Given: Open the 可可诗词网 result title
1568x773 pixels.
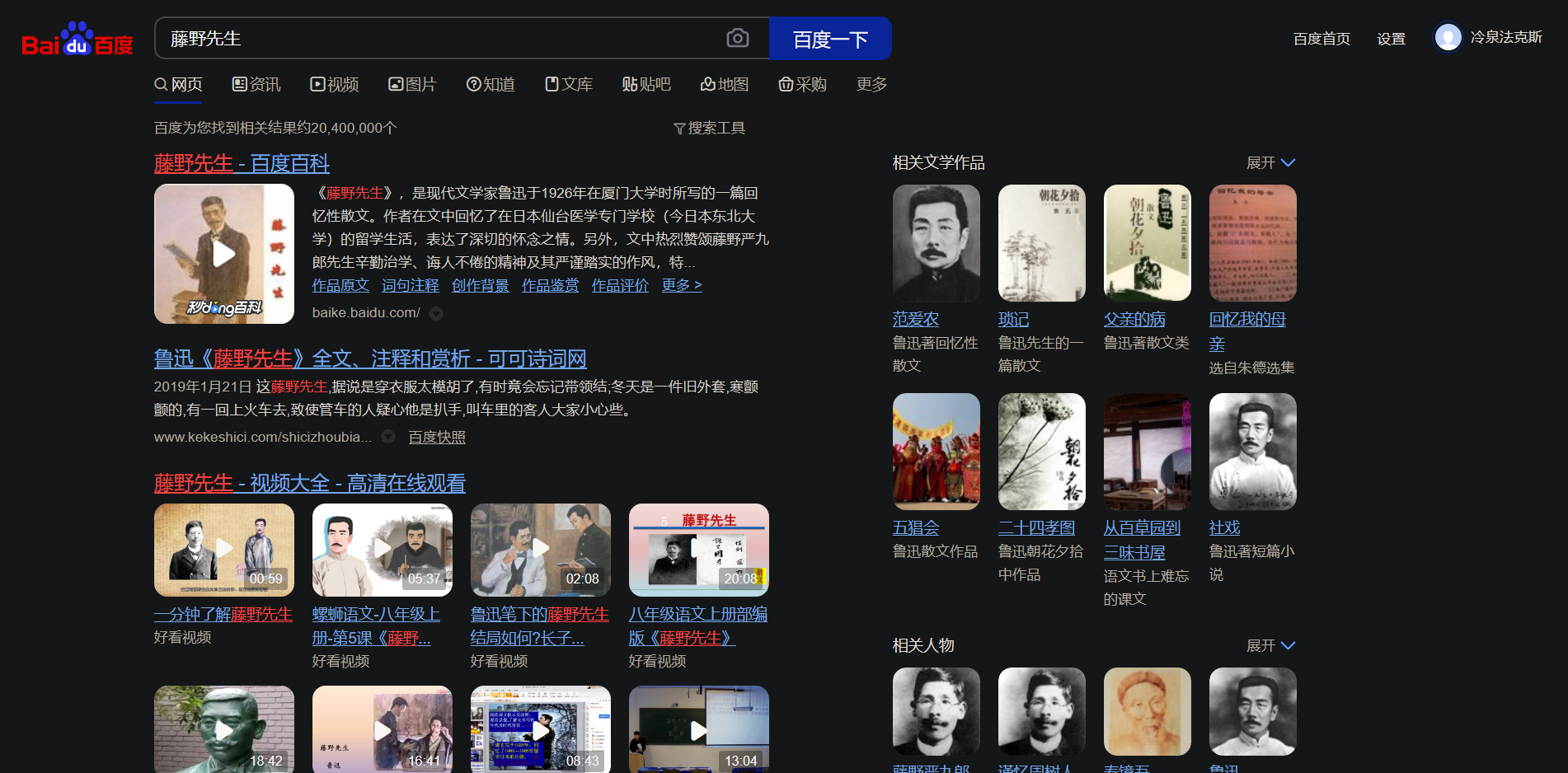Looking at the screenshot, I should tap(370, 359).
